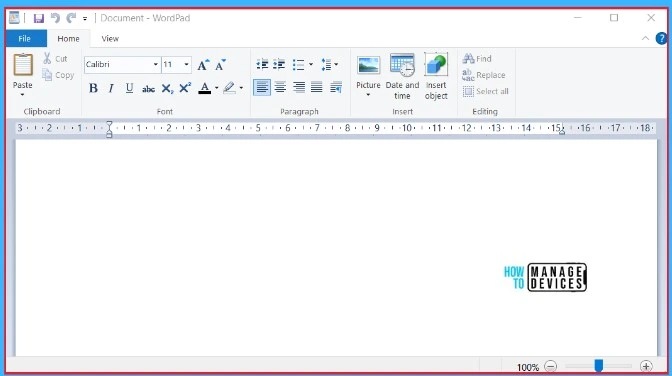Open the Paragraph settings icon
The width and height of the screenshot is (672, 376).
(x=336, y=87)
